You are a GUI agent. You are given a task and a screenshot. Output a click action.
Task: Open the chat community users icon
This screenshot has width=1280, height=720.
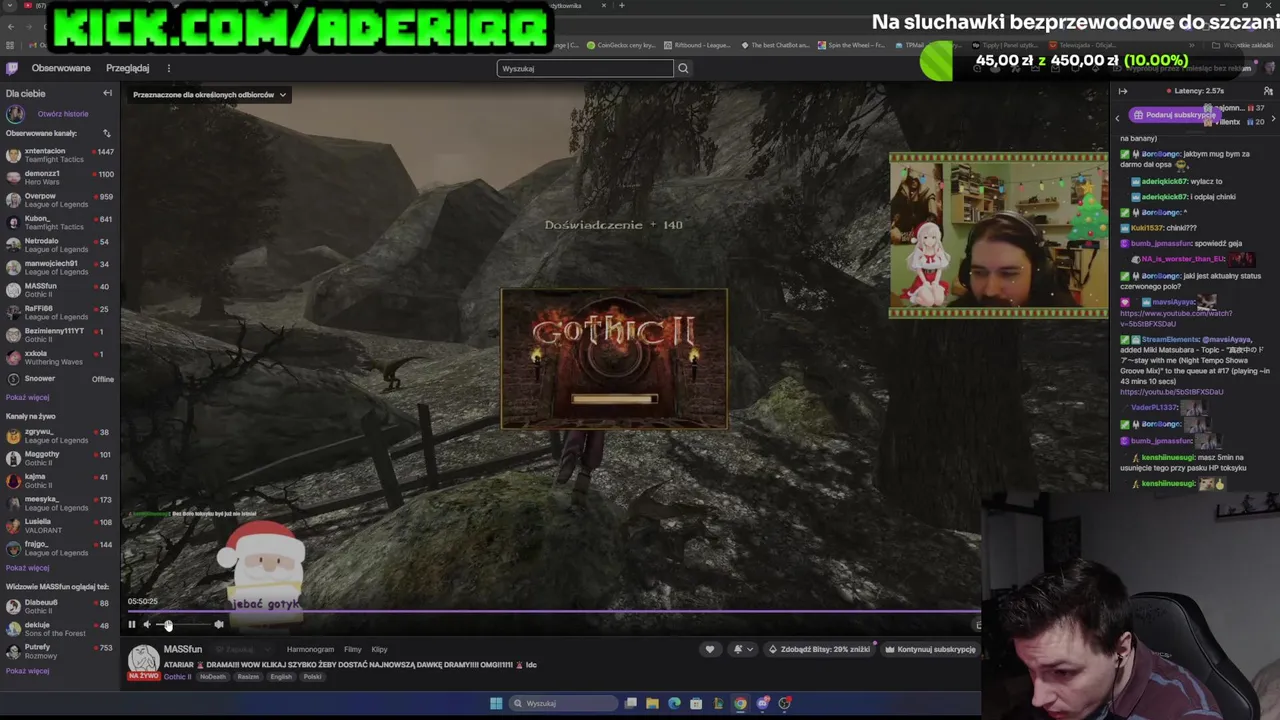1268,91
